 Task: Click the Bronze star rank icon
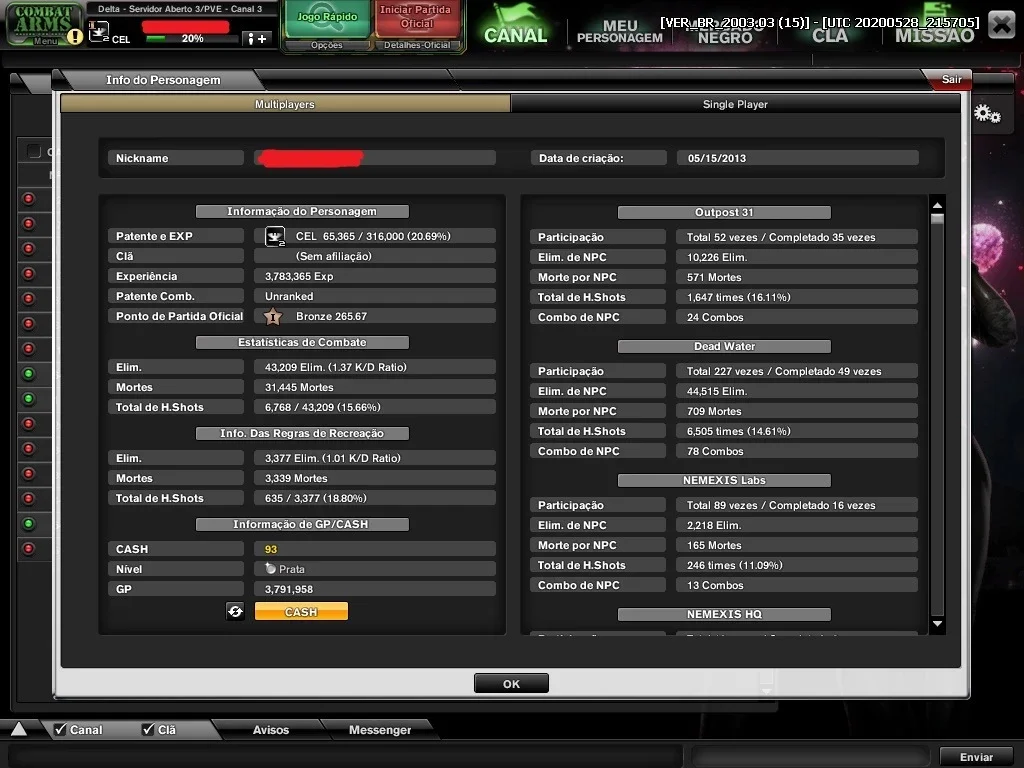(273, 317)
